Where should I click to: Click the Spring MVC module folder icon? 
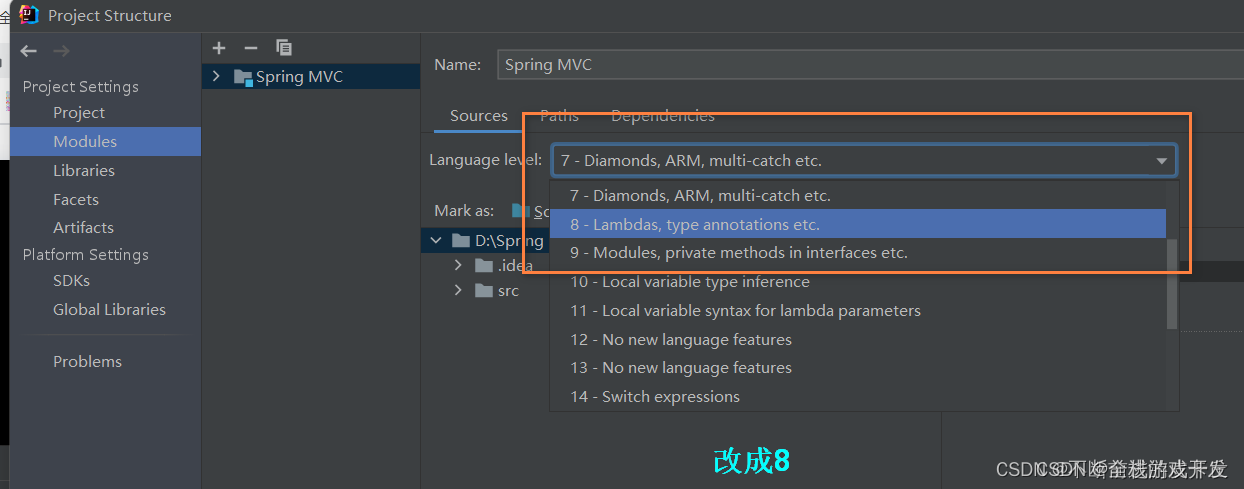tap(243, 77)
